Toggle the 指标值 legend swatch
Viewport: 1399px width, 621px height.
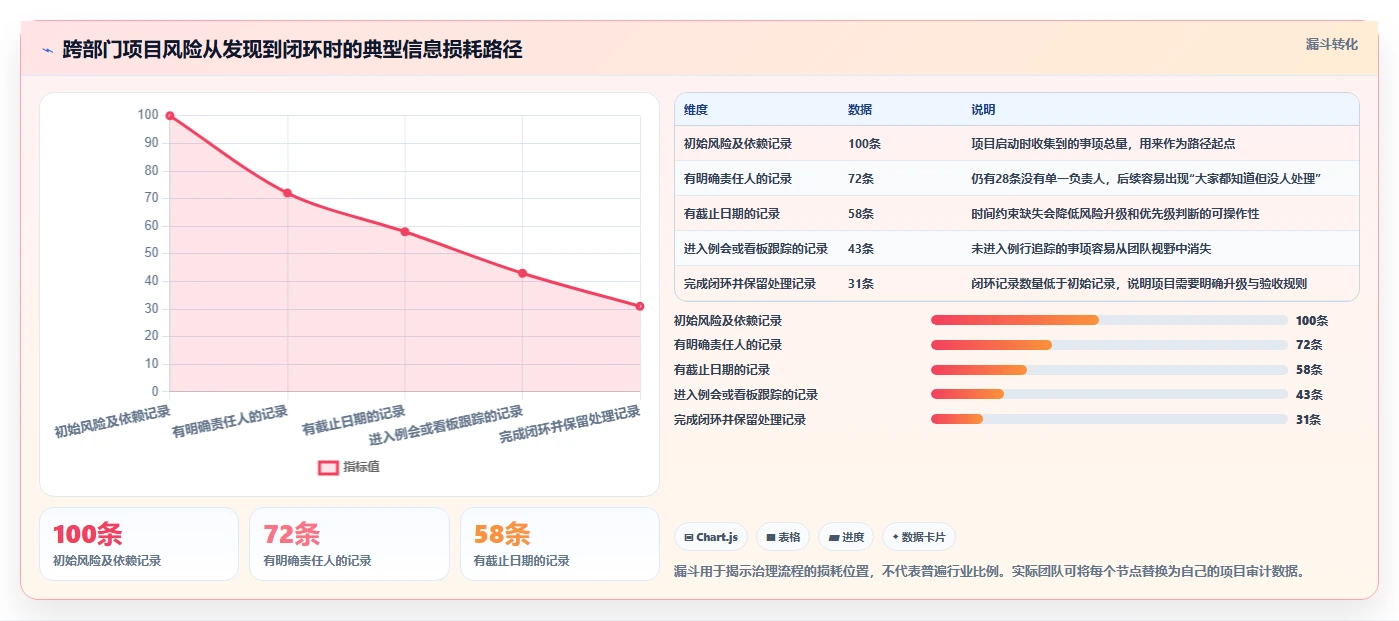tap(328, 467)
